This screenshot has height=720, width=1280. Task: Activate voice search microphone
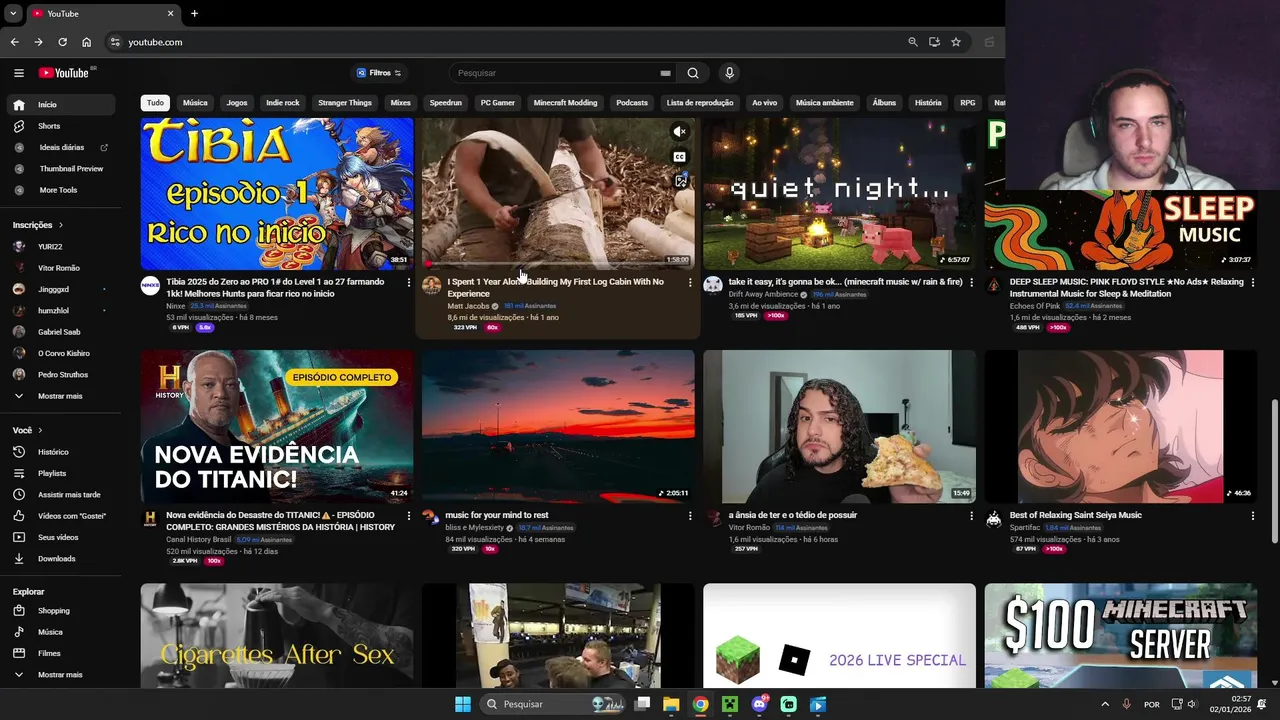pos(729,73)
